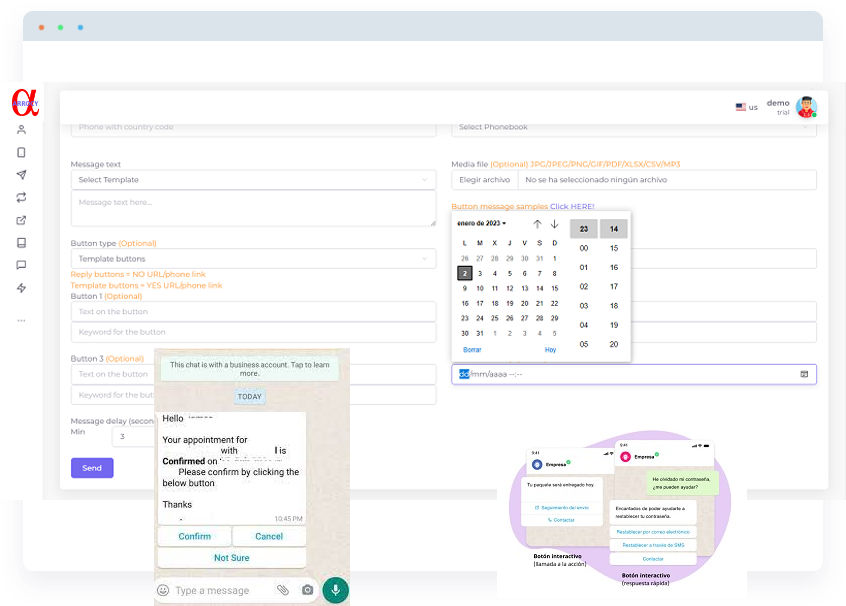Click the Message text here textarea
Viewport: 846px width, 606px height.
click(253, 208)
